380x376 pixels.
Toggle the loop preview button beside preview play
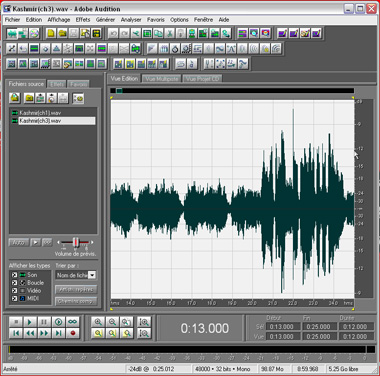[x=47, y=242]
